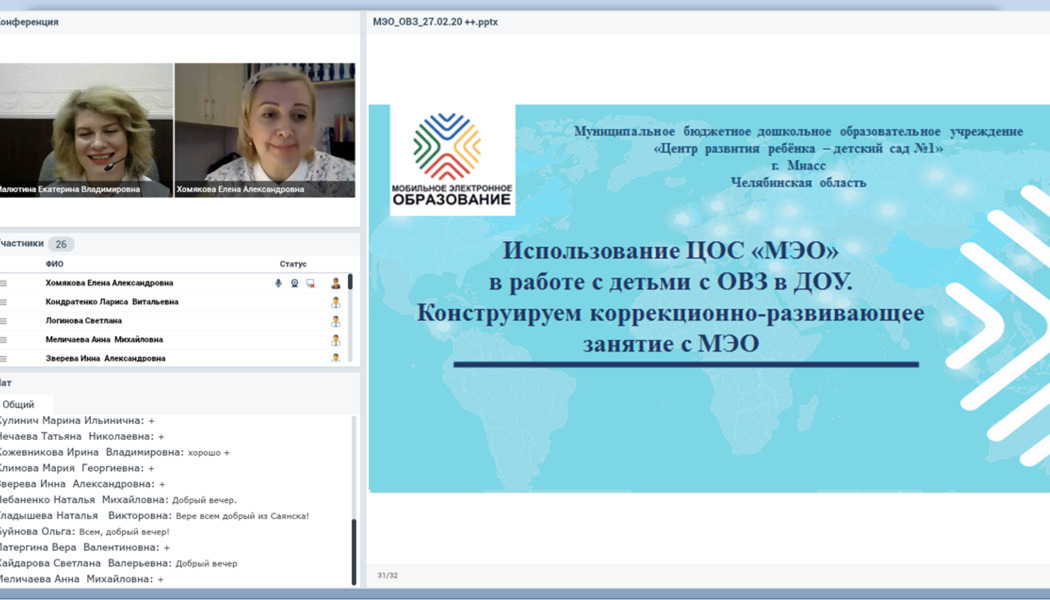Click the participant count badge 26
This screenshot has height=600, width=1050.
[x=61, y=244]
